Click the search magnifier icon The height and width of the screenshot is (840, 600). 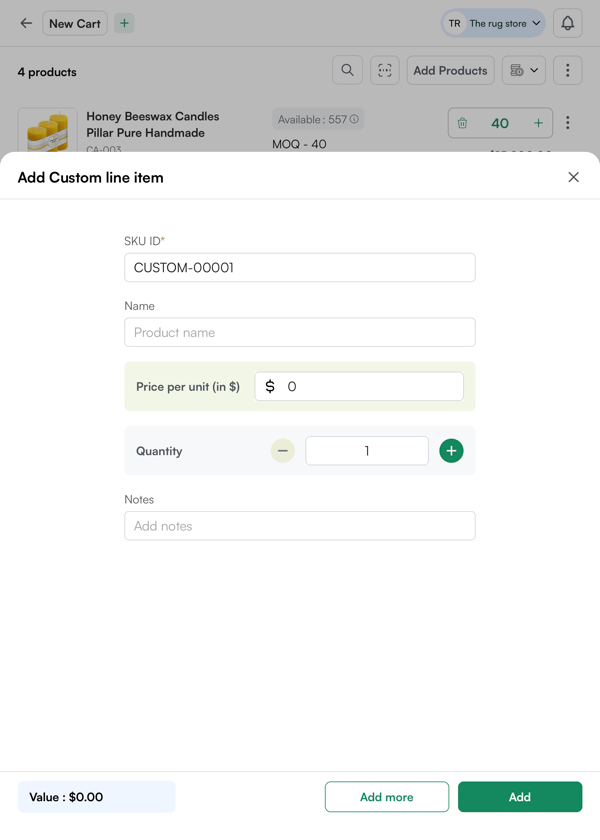[347, 70]
